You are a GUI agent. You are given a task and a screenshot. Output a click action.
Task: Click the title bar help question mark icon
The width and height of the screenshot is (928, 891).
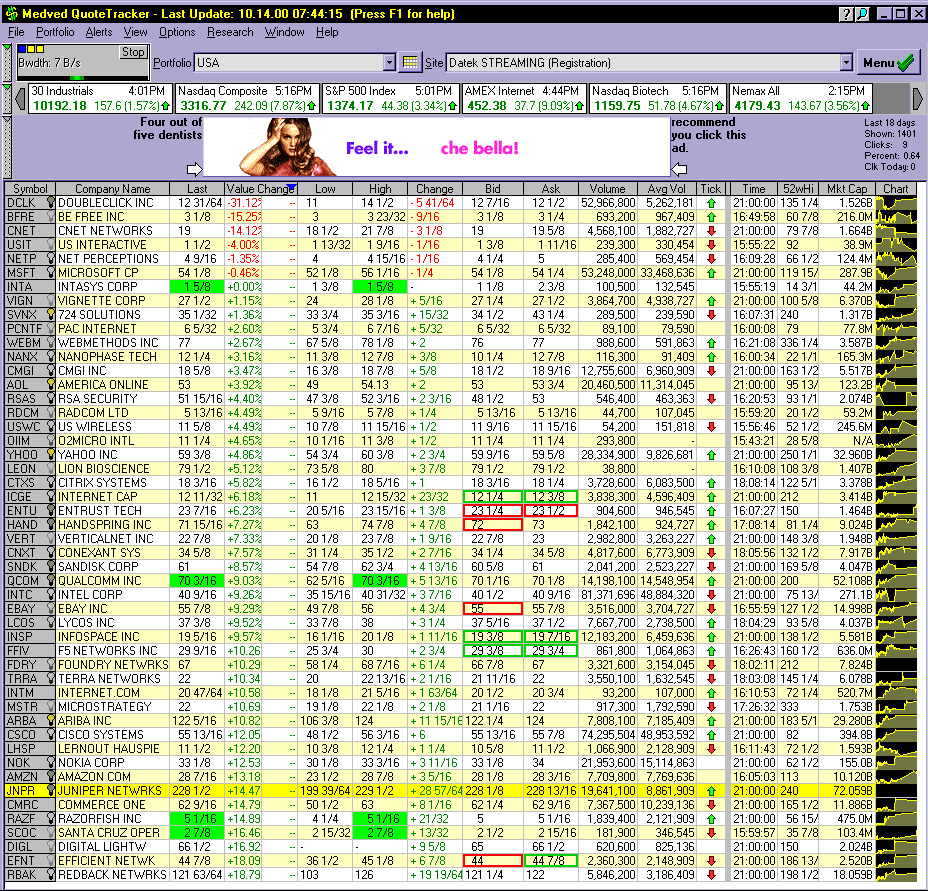tap(846, 14)
